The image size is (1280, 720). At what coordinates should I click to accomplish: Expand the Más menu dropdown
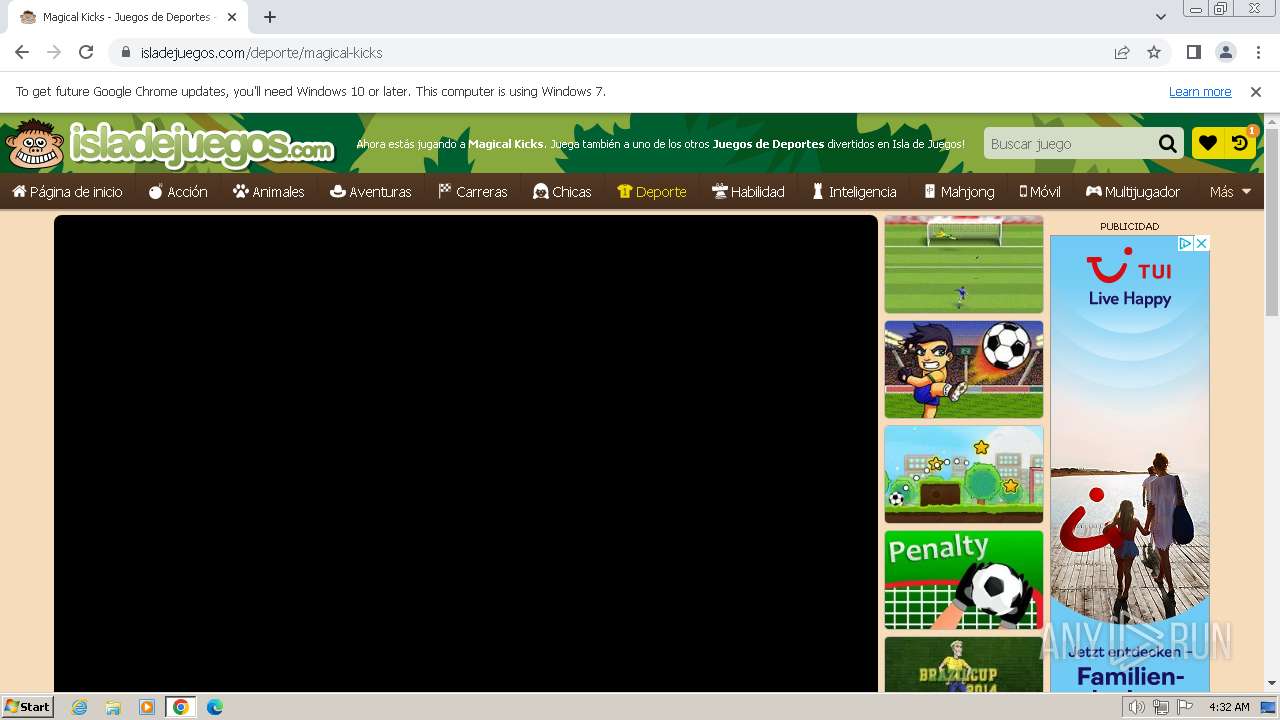(1230, 191)
